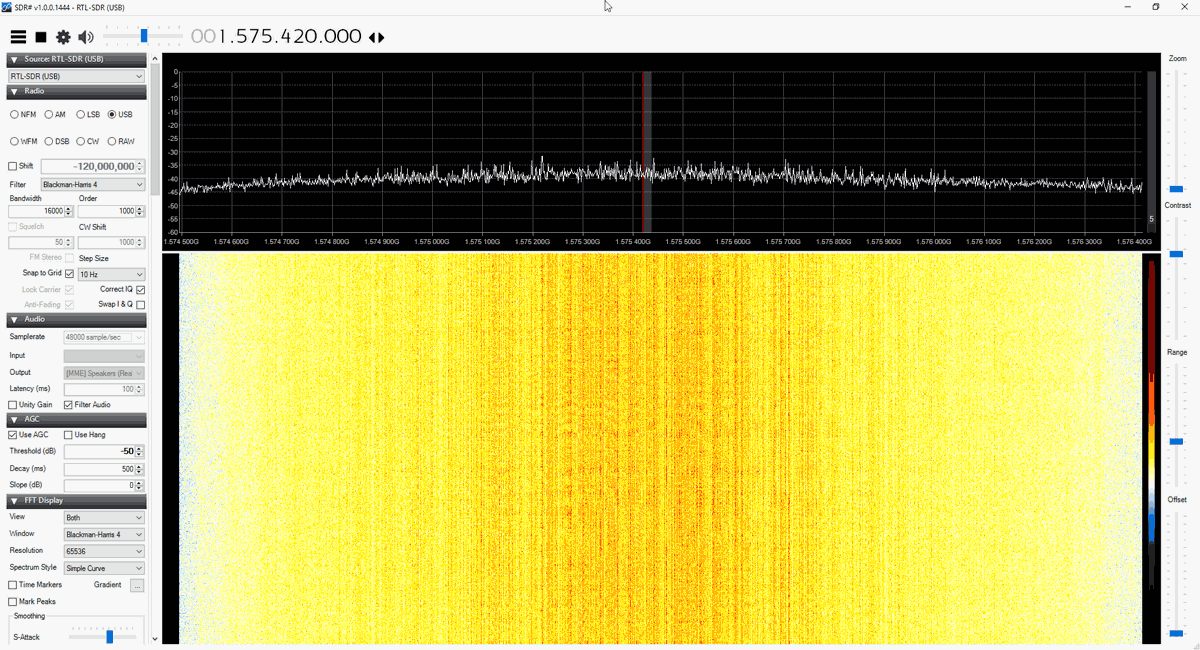The width and height of the screenshot is (1200, 650).
Task: Collapse the Source: RTL-SDR (USB) panel header
Action: coord(77,60)
